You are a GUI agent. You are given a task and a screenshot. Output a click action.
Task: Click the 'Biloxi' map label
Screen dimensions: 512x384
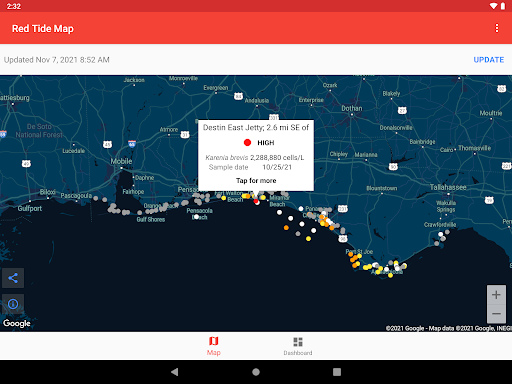pos(48,192)
